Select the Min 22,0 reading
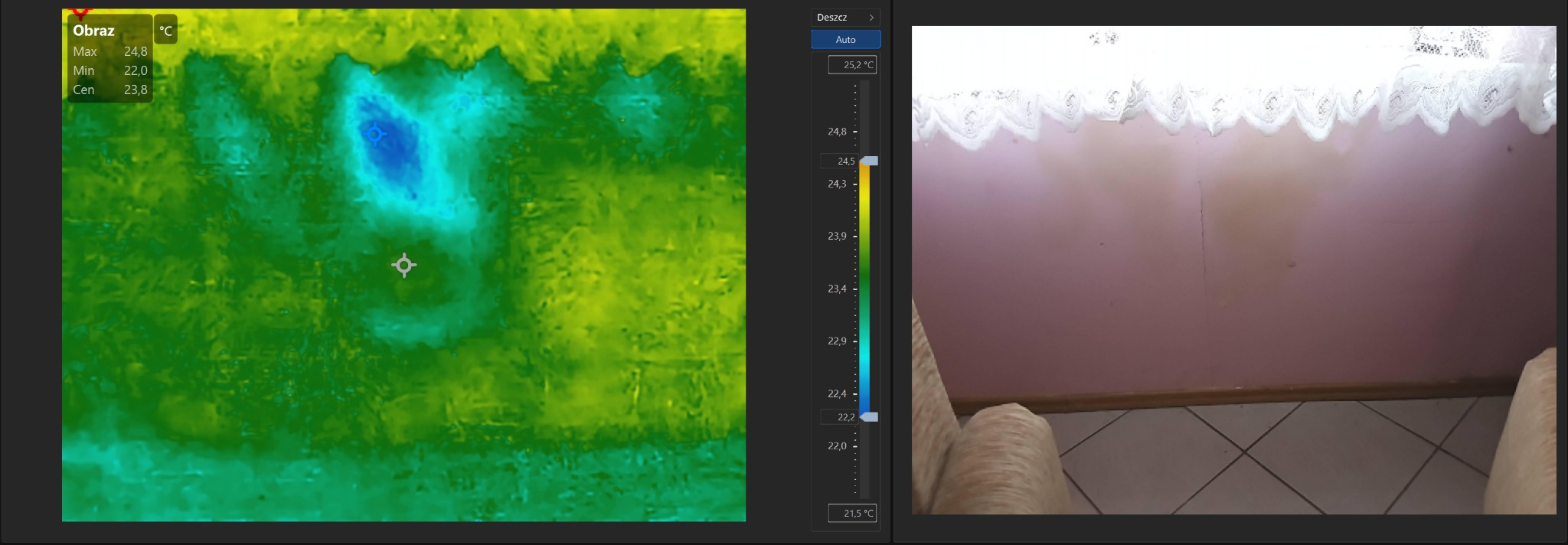Viewport: 1568px width, 545px height. [x=109, y=70]
